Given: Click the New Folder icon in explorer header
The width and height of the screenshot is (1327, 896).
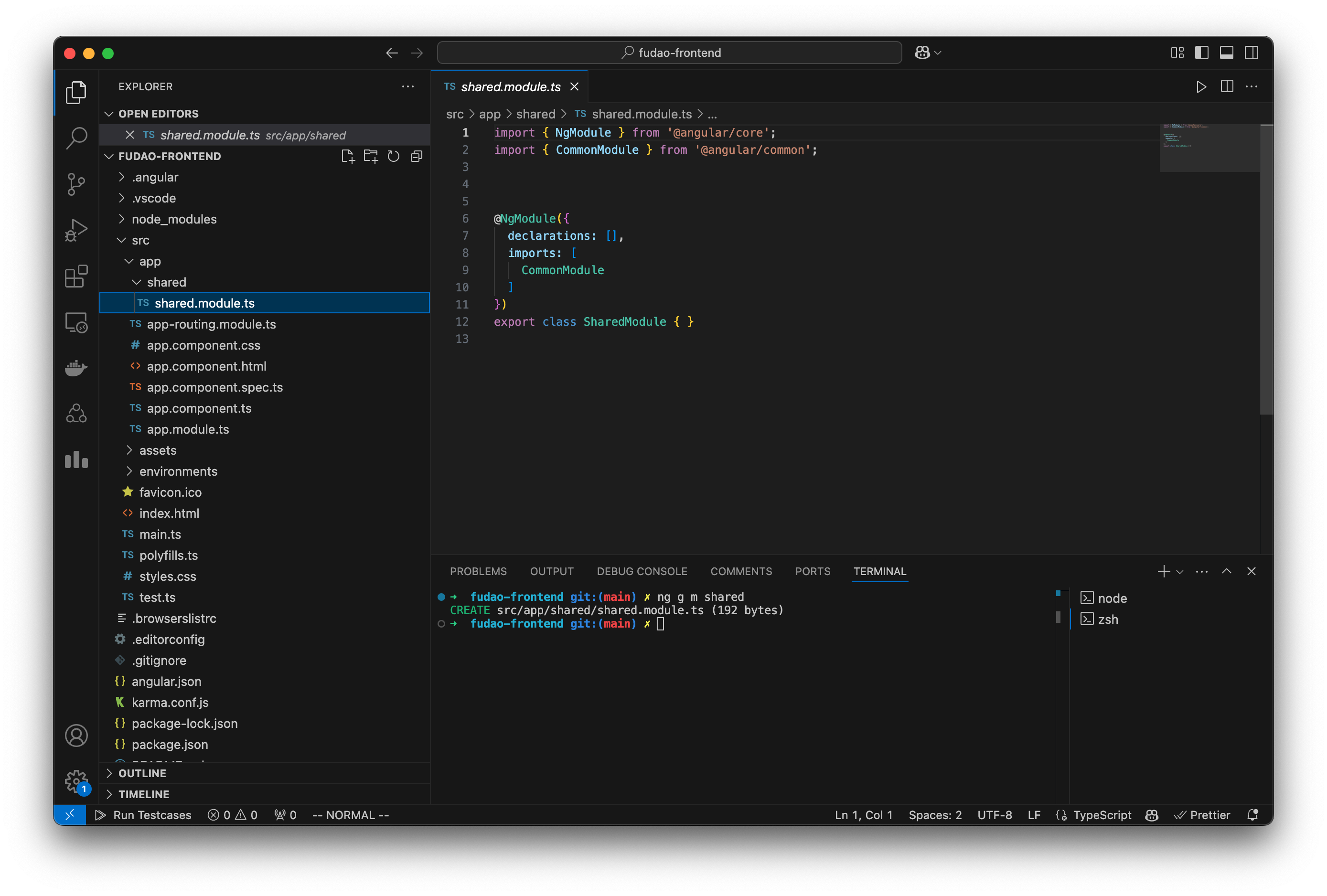Looking at the screenshot, I should (x=371, y=157).
